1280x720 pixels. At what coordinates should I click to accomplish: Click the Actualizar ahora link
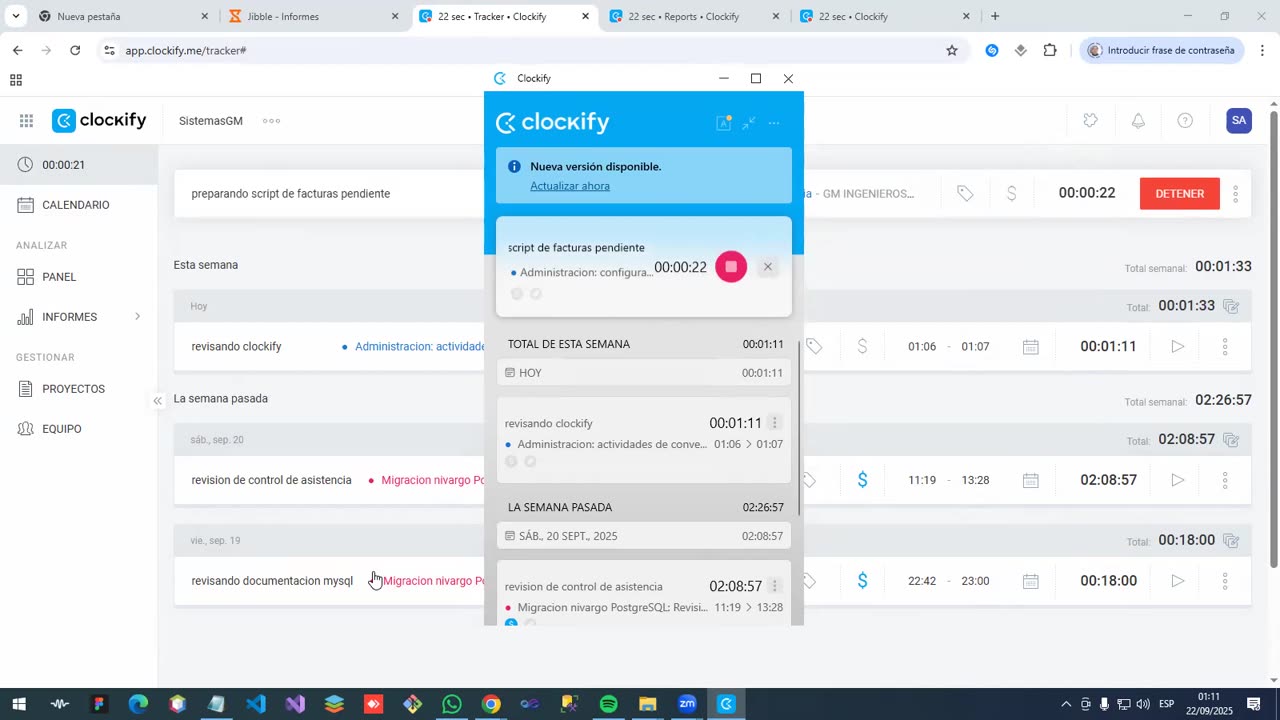(x=570, y=186)
